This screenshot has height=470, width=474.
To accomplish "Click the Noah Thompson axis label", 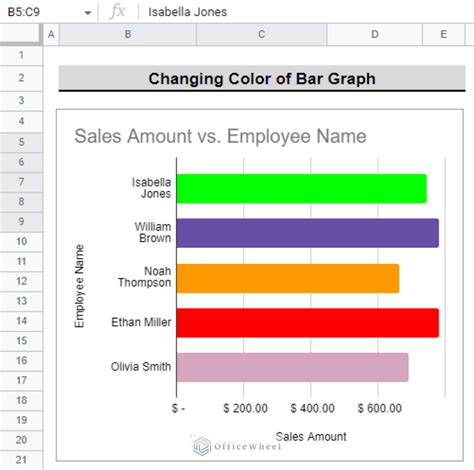I will tap(145, 277).
